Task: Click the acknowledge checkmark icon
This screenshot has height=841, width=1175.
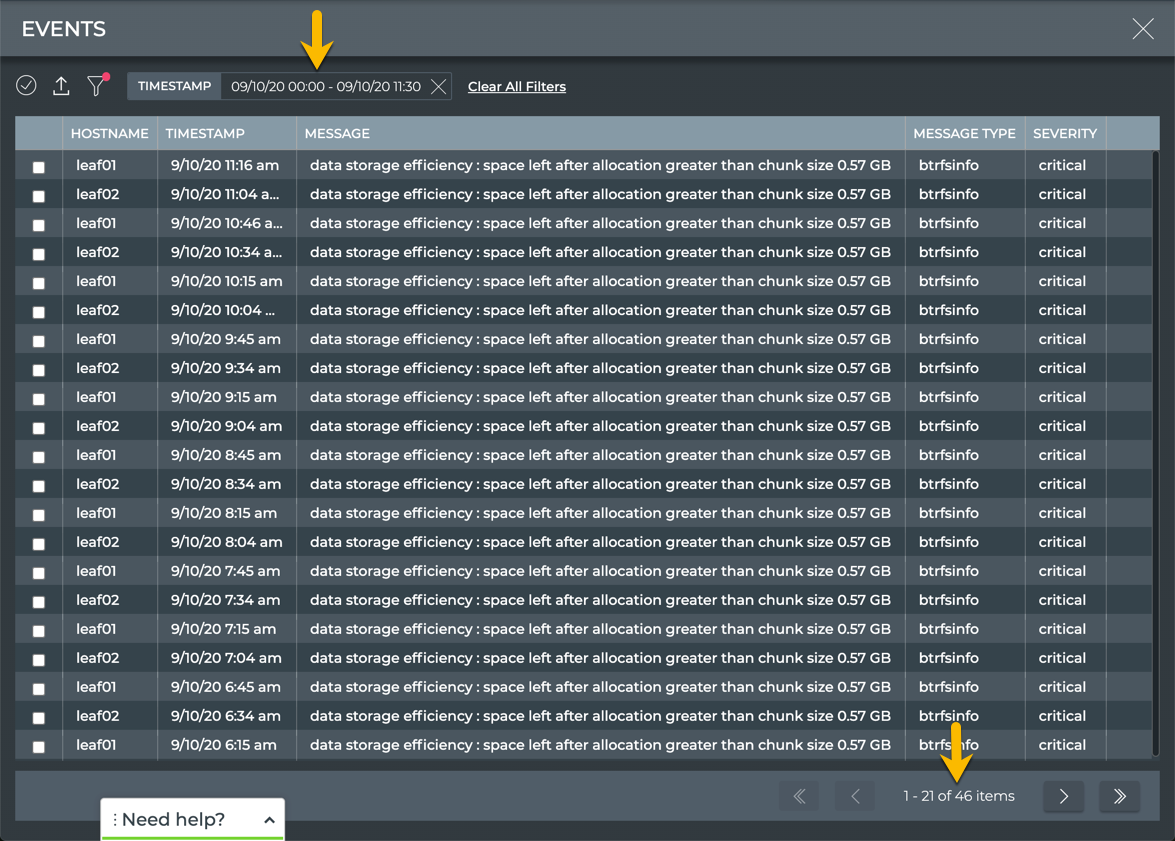Action: (x=26, y=86)
